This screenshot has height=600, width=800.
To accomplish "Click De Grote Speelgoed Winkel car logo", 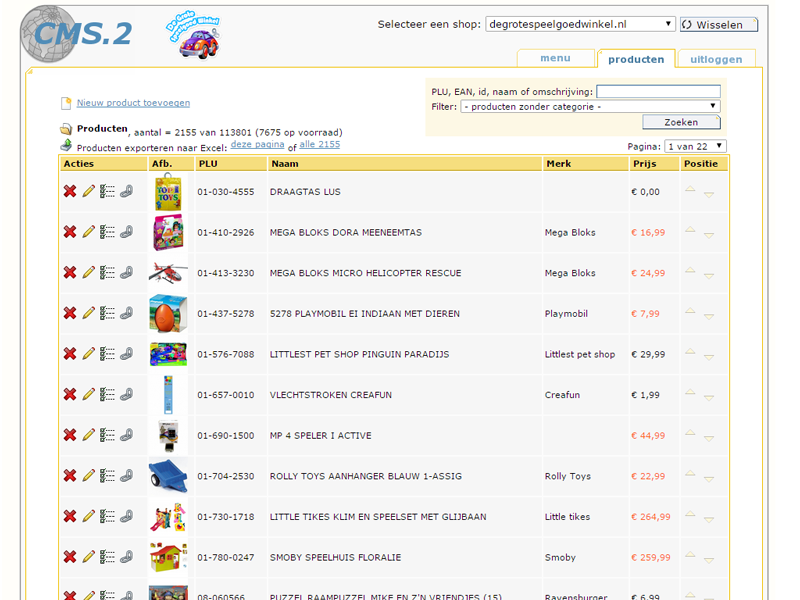I will pyautogui.click(x=195, y=35).
